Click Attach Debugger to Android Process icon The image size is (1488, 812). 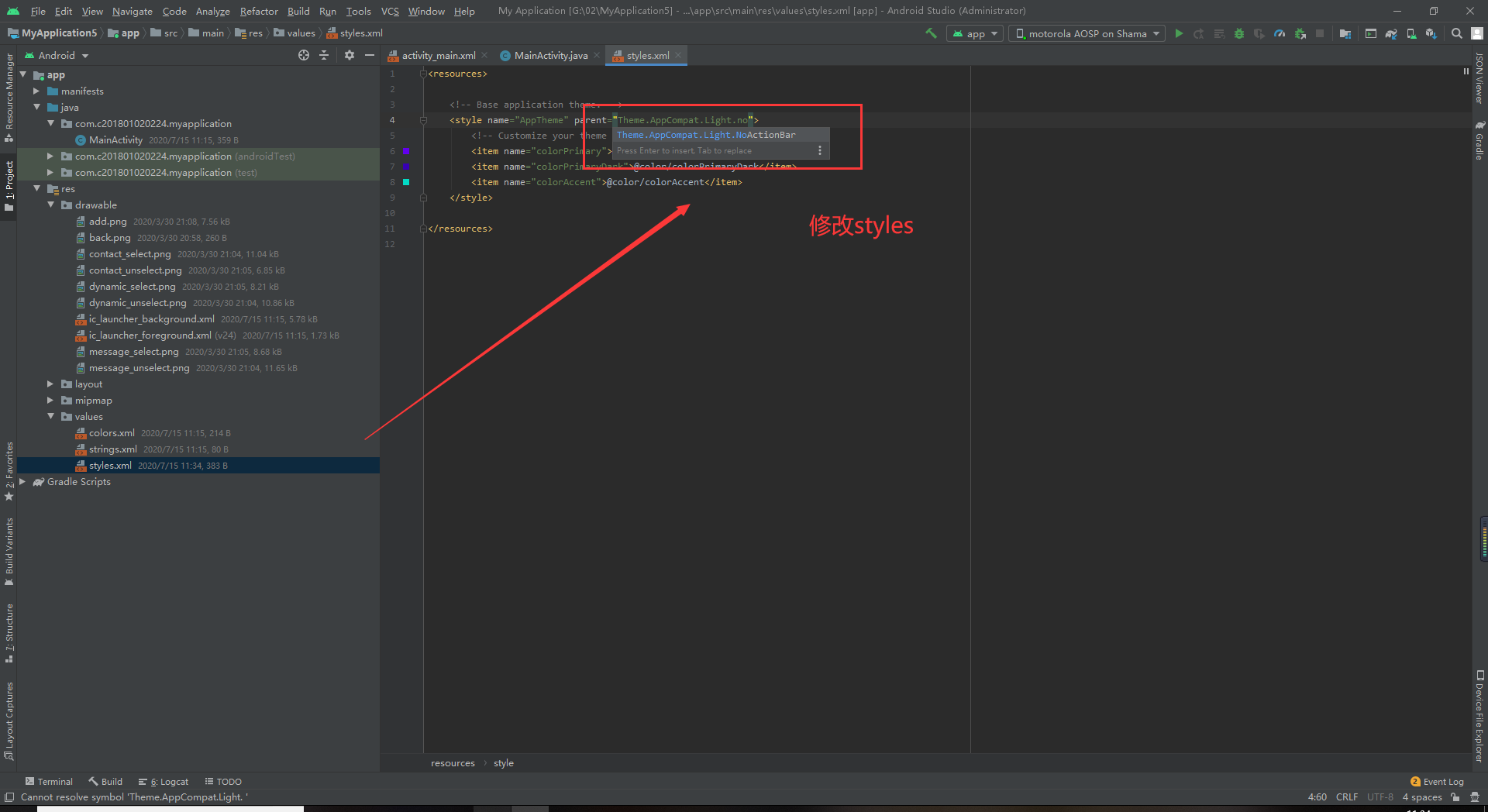coord(1300,33)
